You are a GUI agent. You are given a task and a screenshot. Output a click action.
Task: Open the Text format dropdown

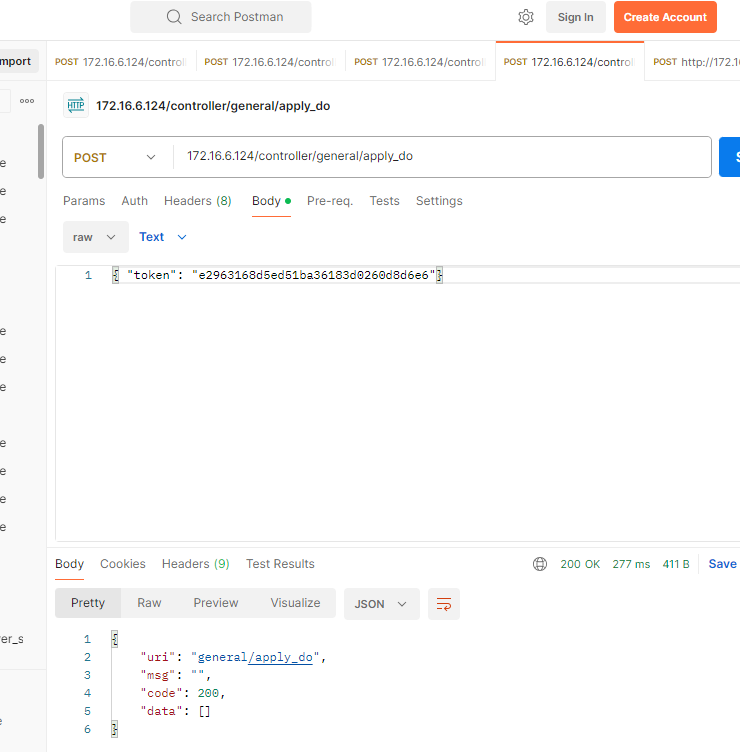point(163,237)
